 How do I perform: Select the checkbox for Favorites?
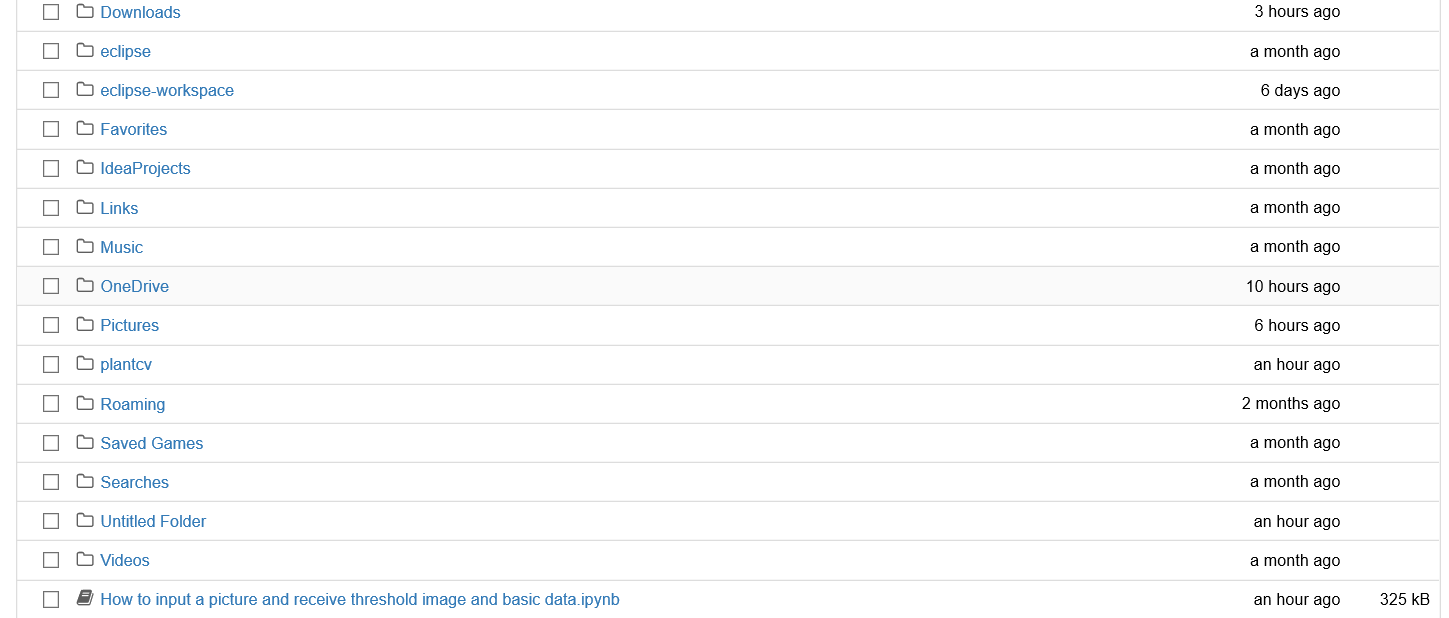coord(51,128)
